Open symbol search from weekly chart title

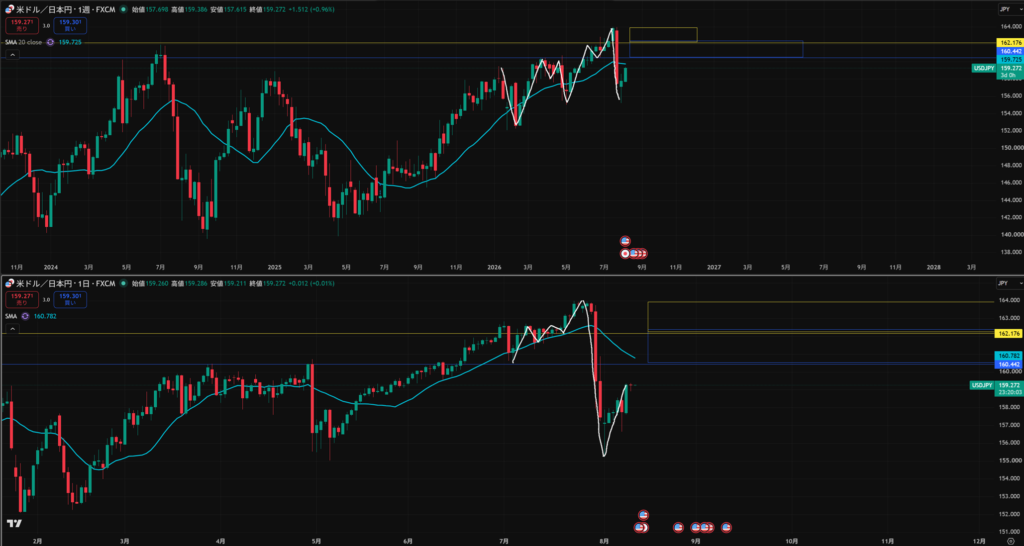[x=67, y=10]
